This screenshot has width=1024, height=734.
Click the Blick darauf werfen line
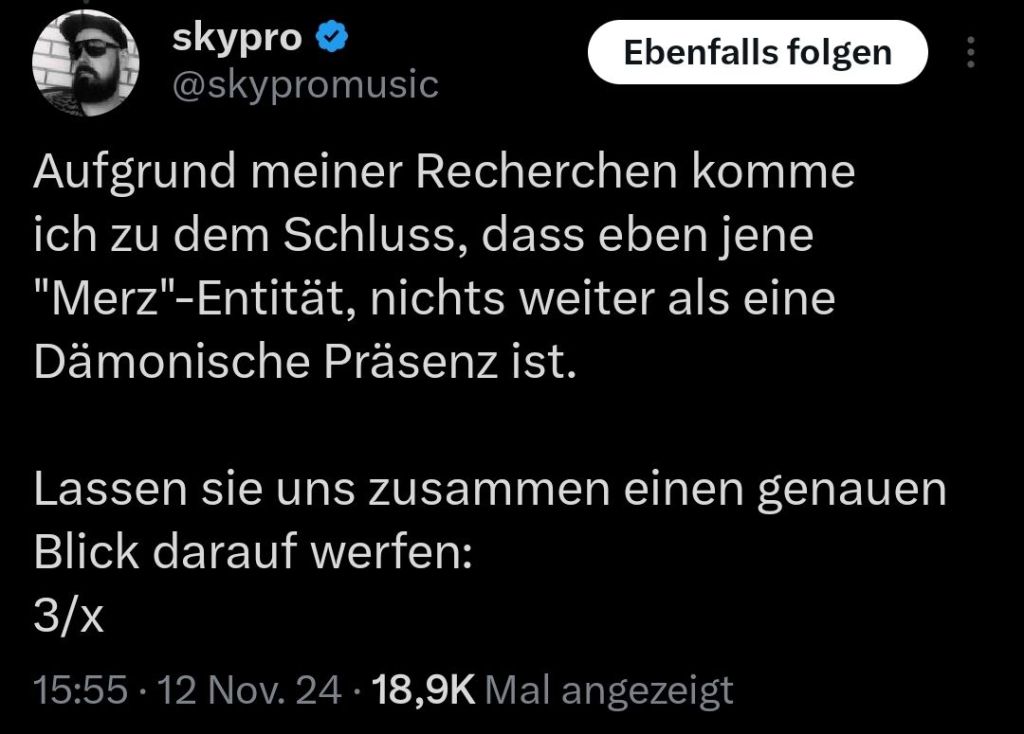[x=253, y=555]
